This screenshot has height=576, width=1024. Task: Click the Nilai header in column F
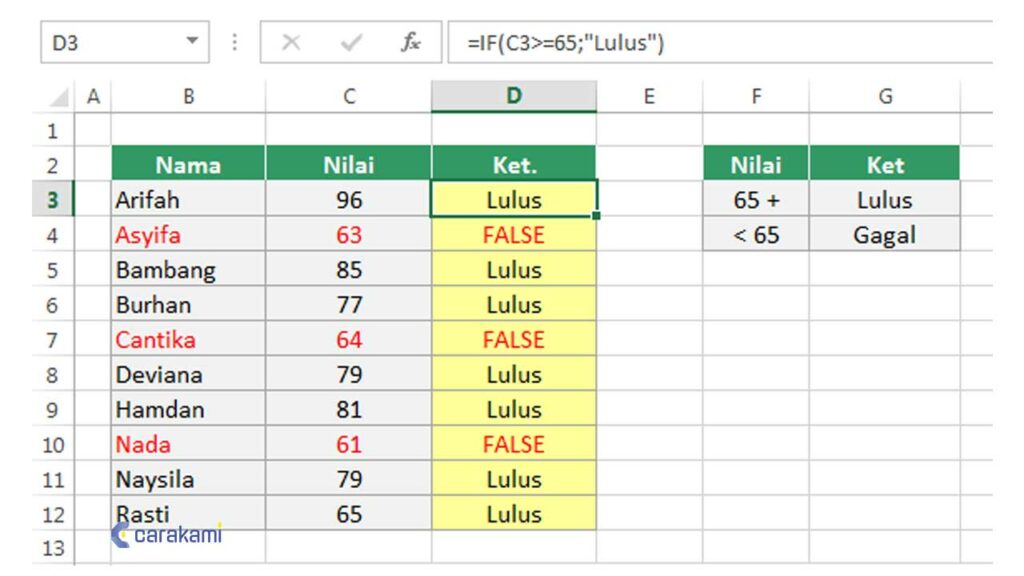pyautogui.click(x=756, y=164)
